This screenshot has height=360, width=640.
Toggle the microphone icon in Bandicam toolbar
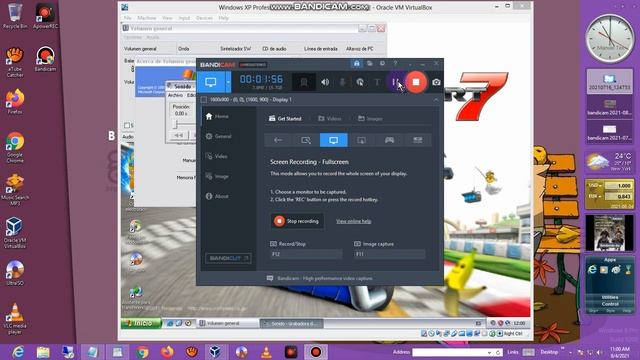pyautogui.click(x=342, y=82)
